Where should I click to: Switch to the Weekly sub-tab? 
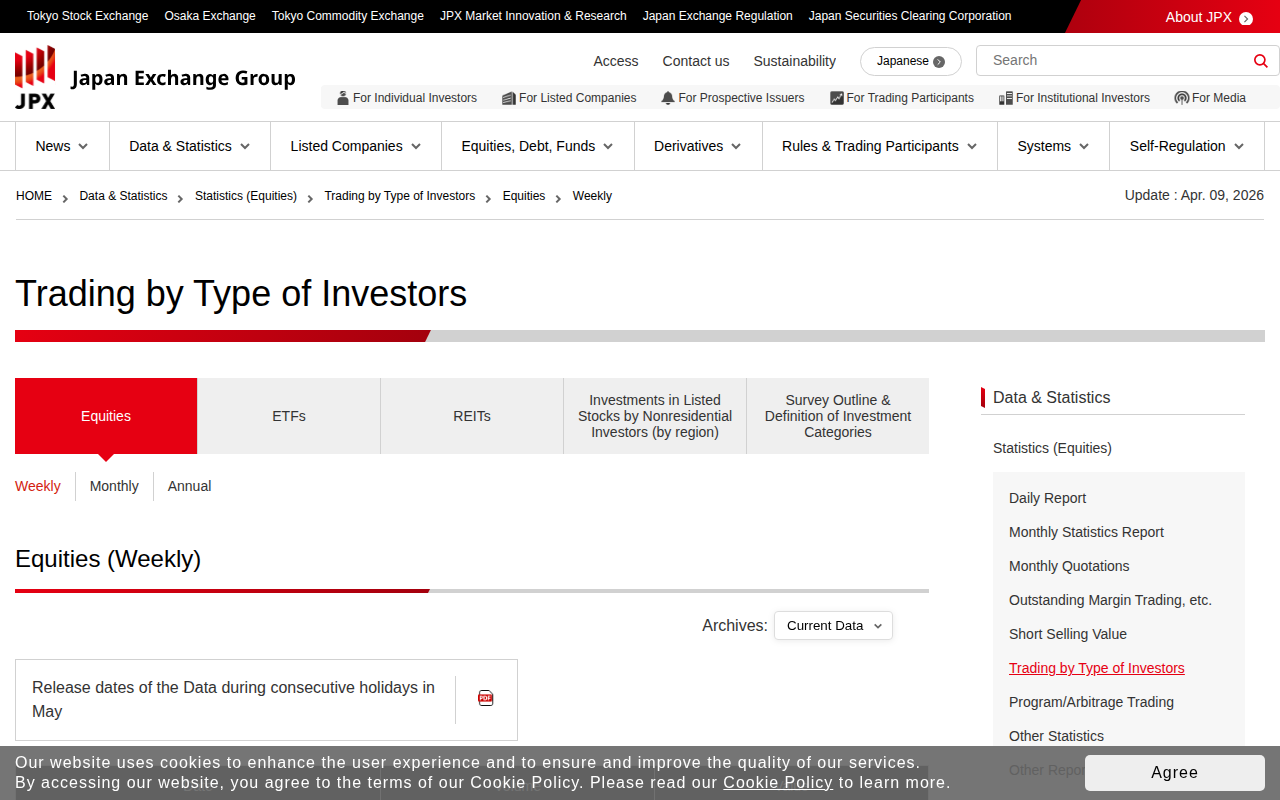(38, 486)
